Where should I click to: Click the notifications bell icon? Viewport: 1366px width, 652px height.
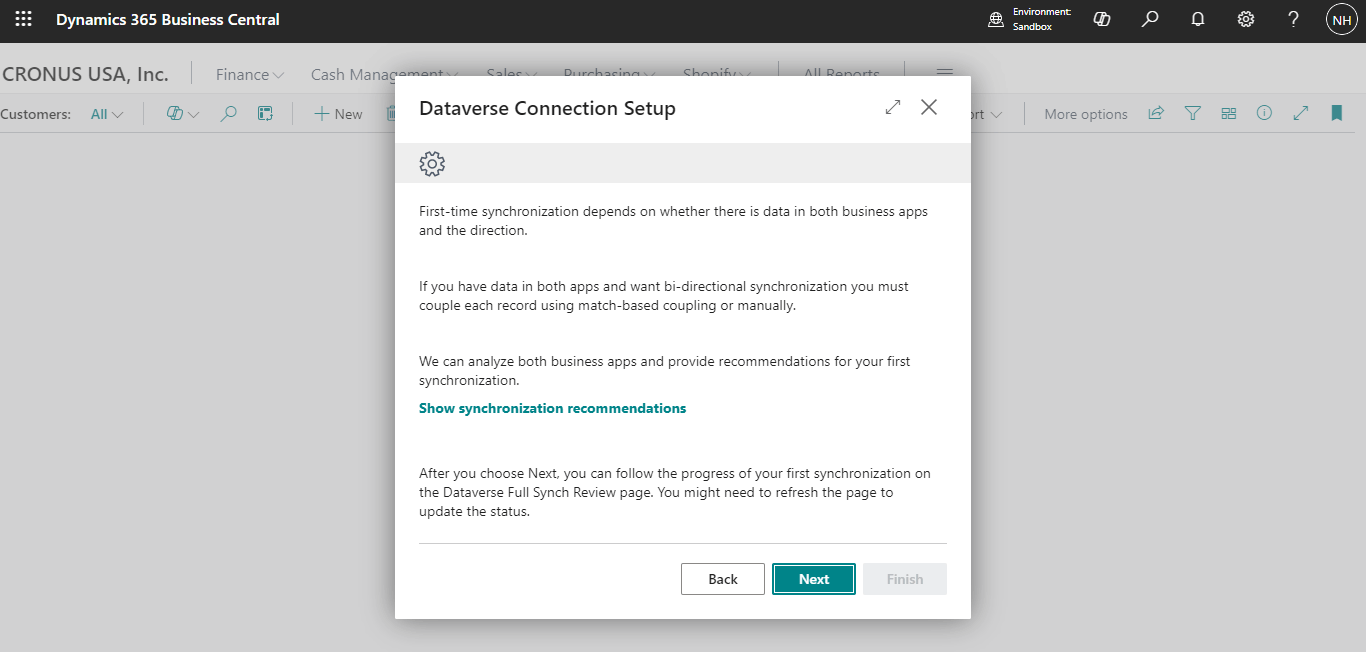(1198, 19)
